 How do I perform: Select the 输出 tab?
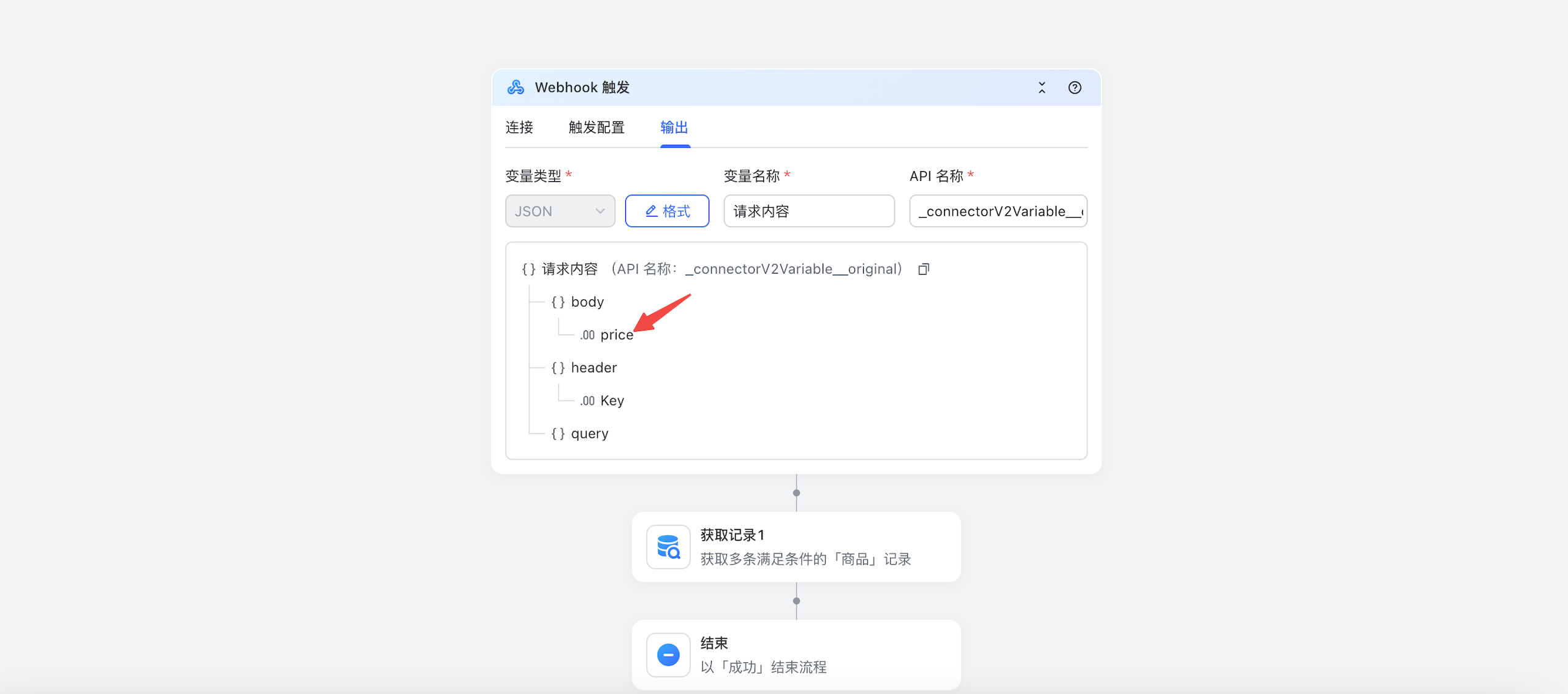pos(674,128)
